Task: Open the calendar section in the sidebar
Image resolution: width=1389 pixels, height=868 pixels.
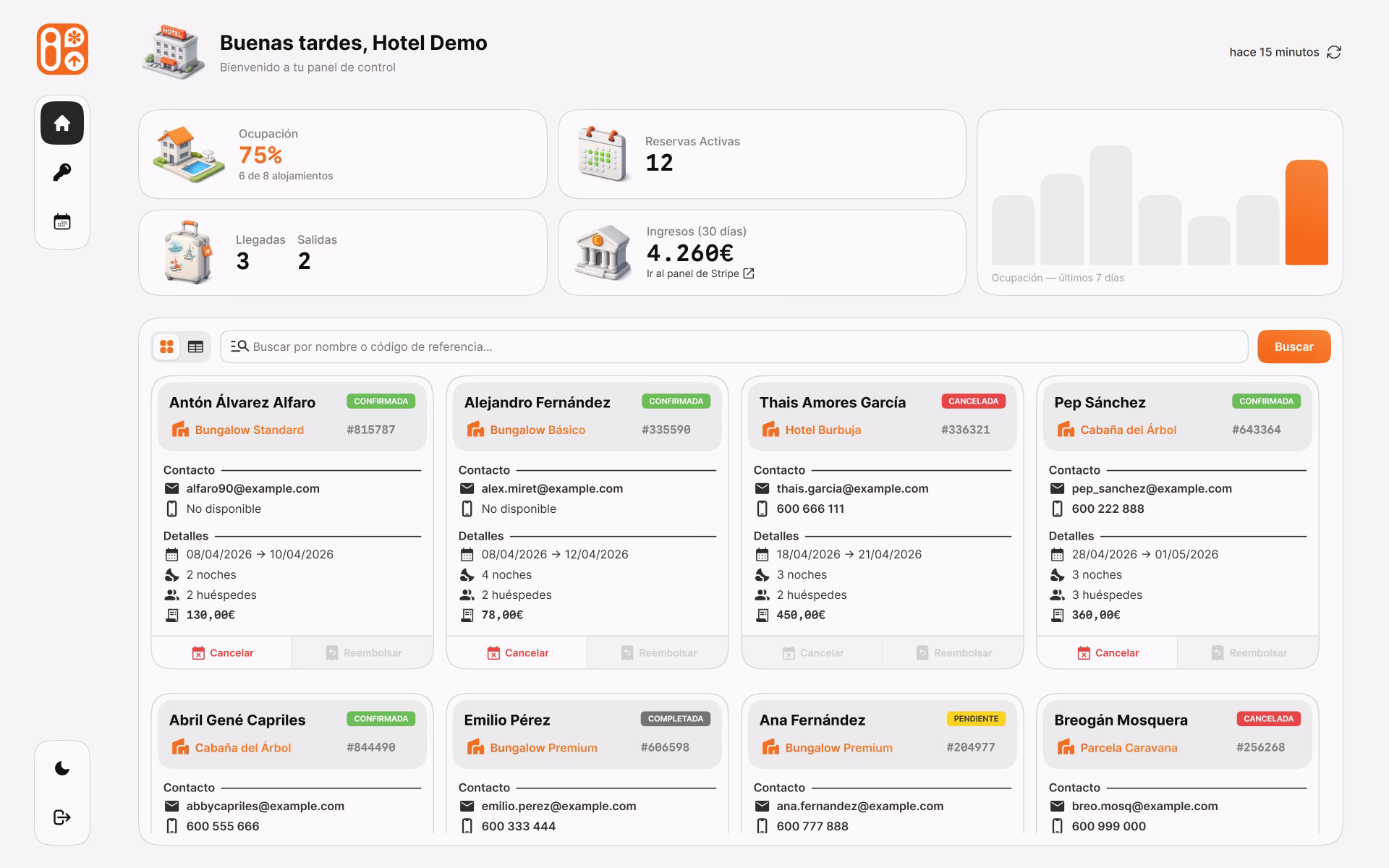Action: click(x=61, y=221)
